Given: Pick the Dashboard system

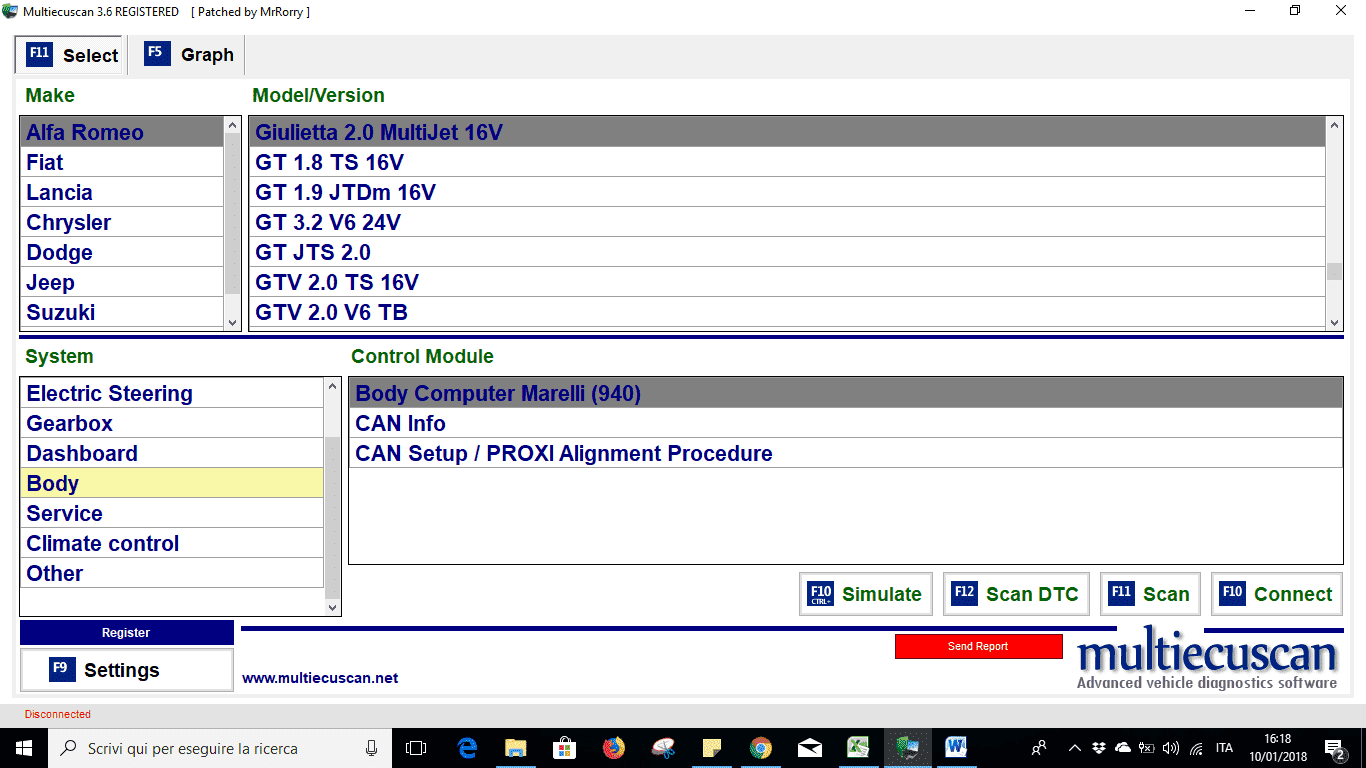Looking at the screenshot, I should click(82, 454).
